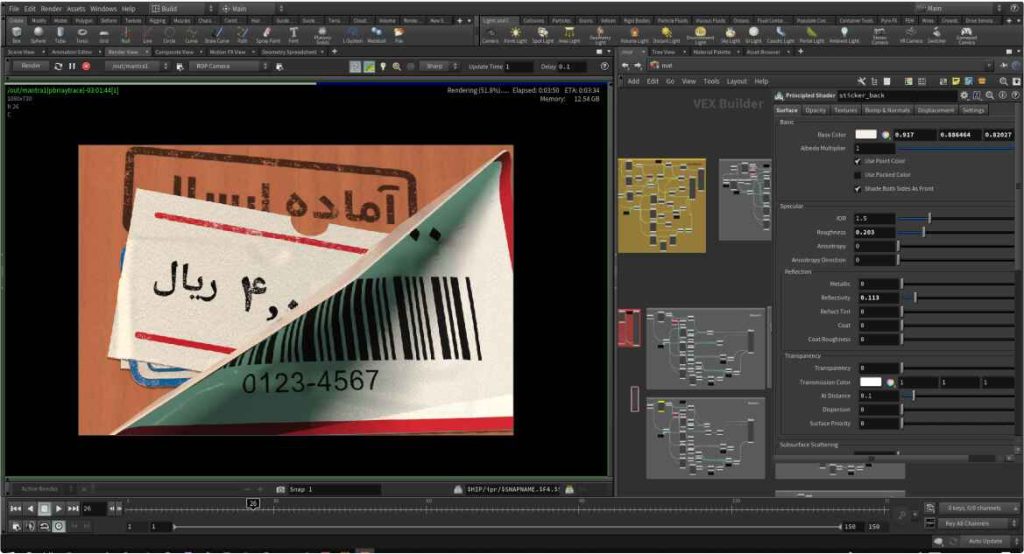Add a Spot Light from shelf
This screenshot has width=1024, height=554.
point(542,35)
